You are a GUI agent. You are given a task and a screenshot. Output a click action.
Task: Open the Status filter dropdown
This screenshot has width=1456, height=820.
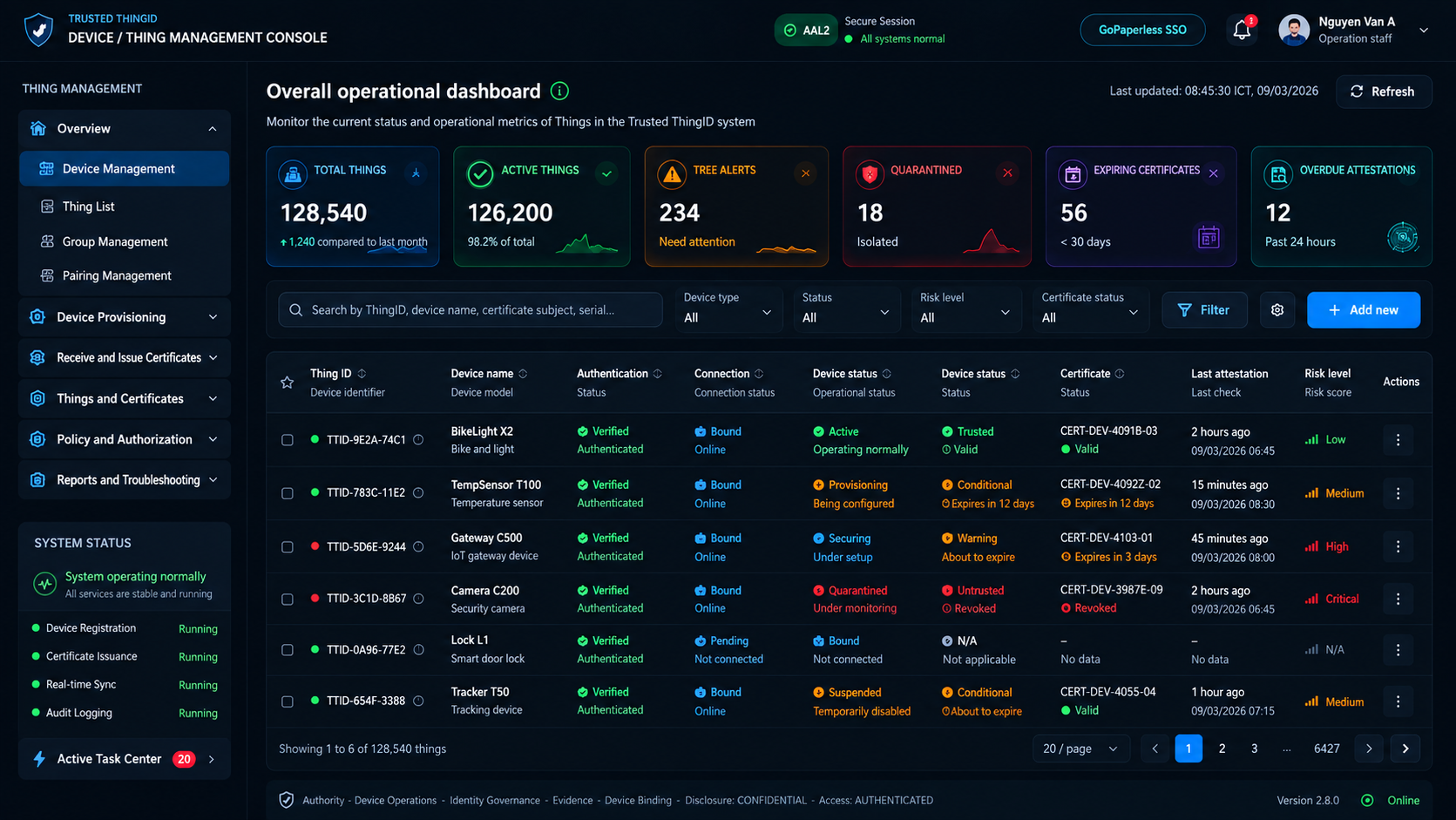(x=846, y=309)
